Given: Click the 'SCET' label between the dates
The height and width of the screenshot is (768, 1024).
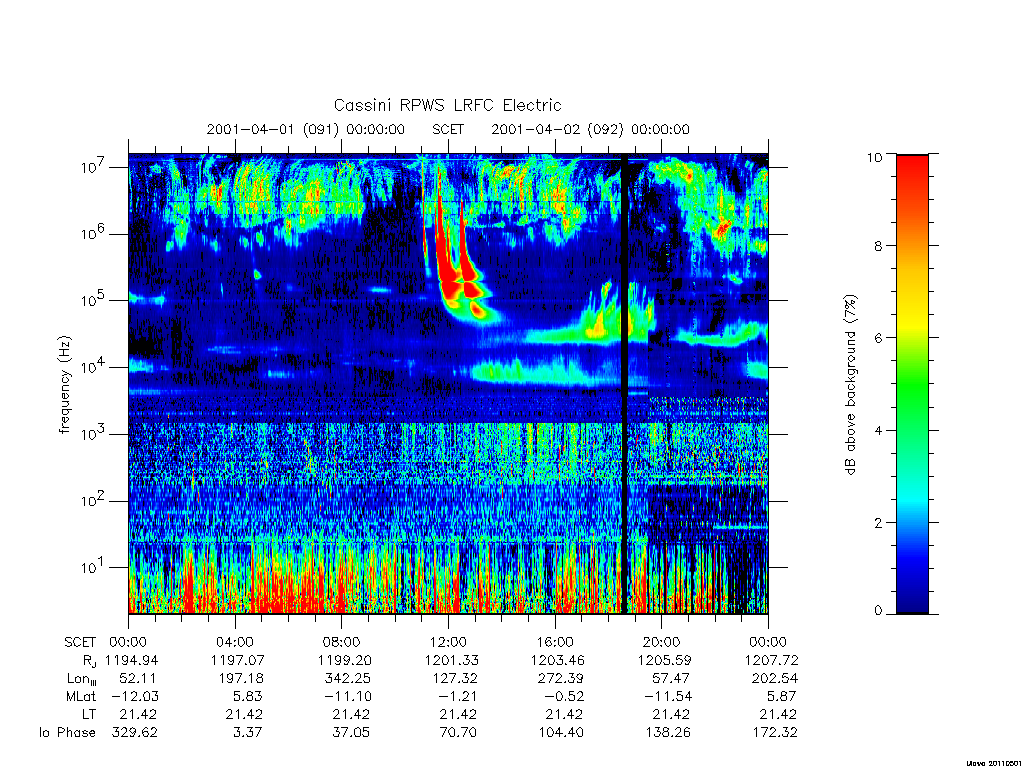Looking at the screenshot, I should (448, 129).
